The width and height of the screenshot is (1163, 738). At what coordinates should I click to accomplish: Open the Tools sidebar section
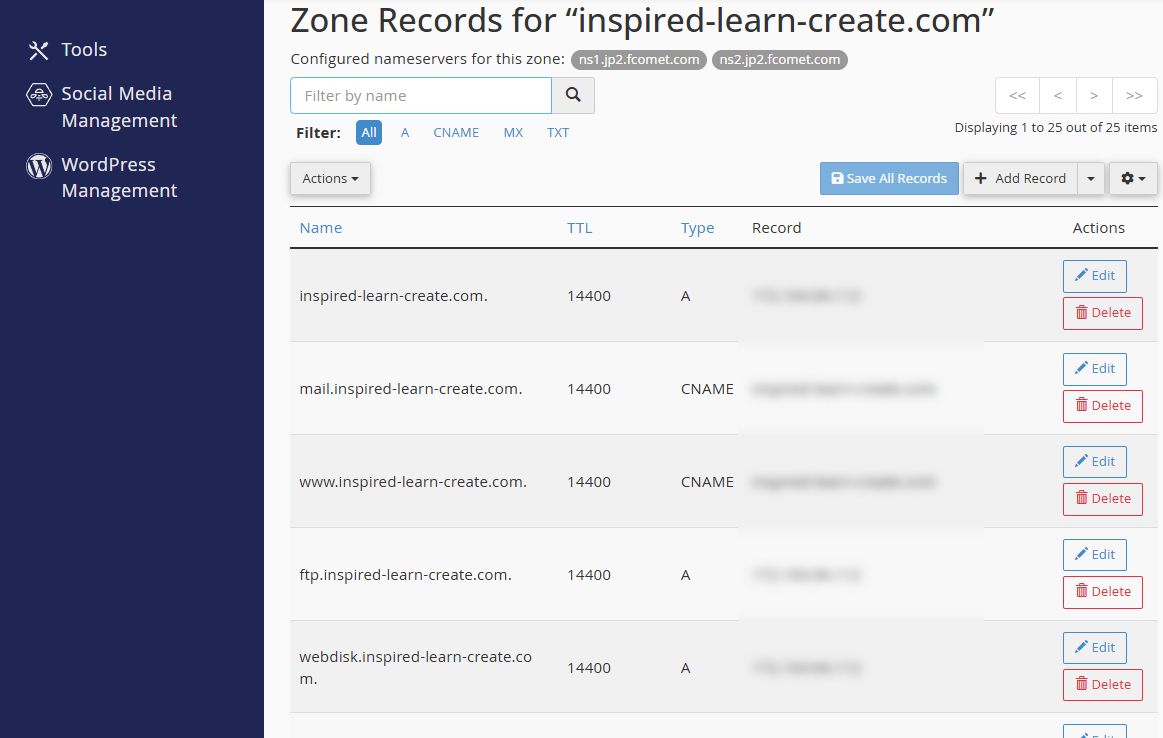[67, 50]
